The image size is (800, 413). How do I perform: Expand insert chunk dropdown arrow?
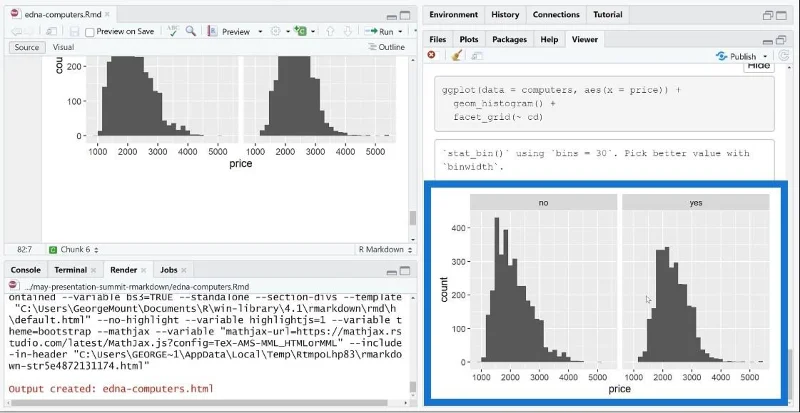click(313, 32)
